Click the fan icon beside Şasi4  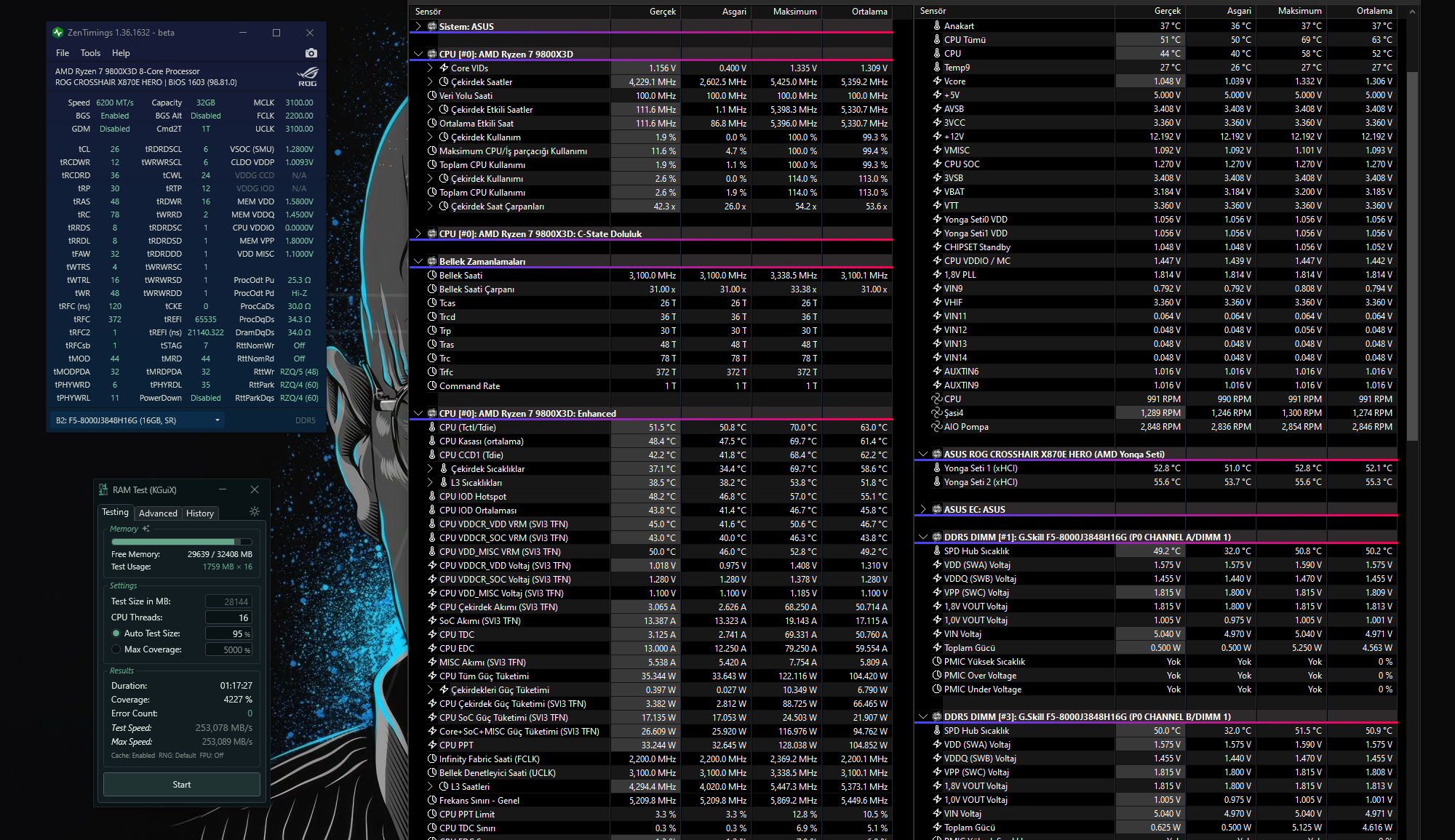point(937,413)
